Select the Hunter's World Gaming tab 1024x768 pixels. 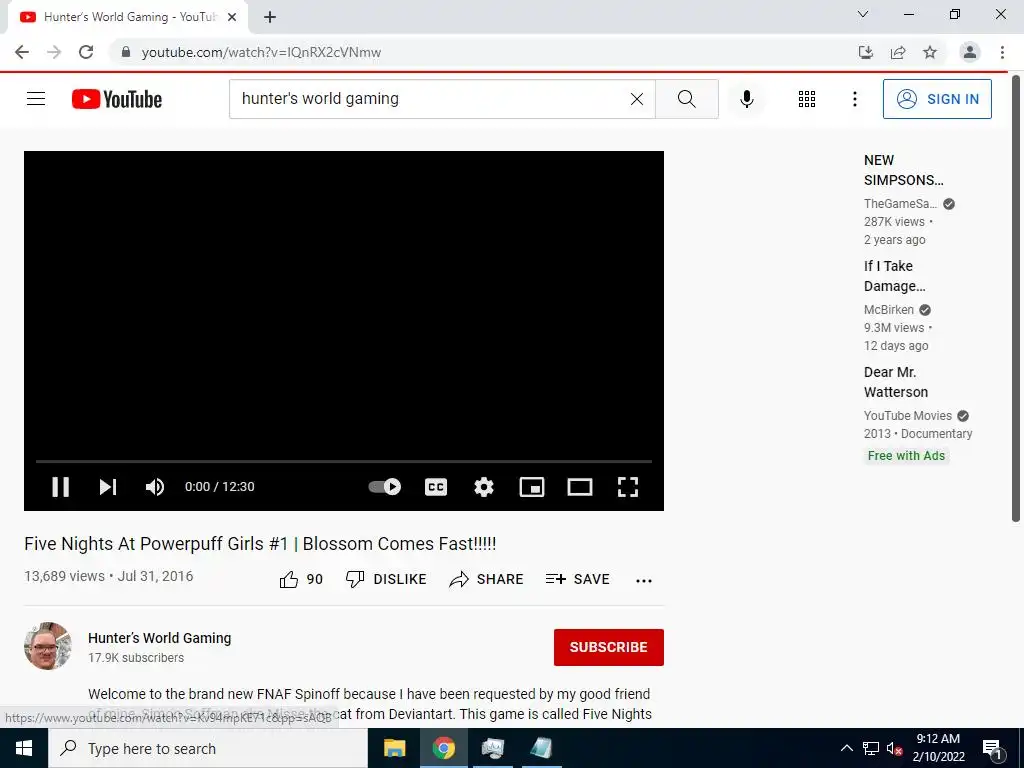[128, 17]
